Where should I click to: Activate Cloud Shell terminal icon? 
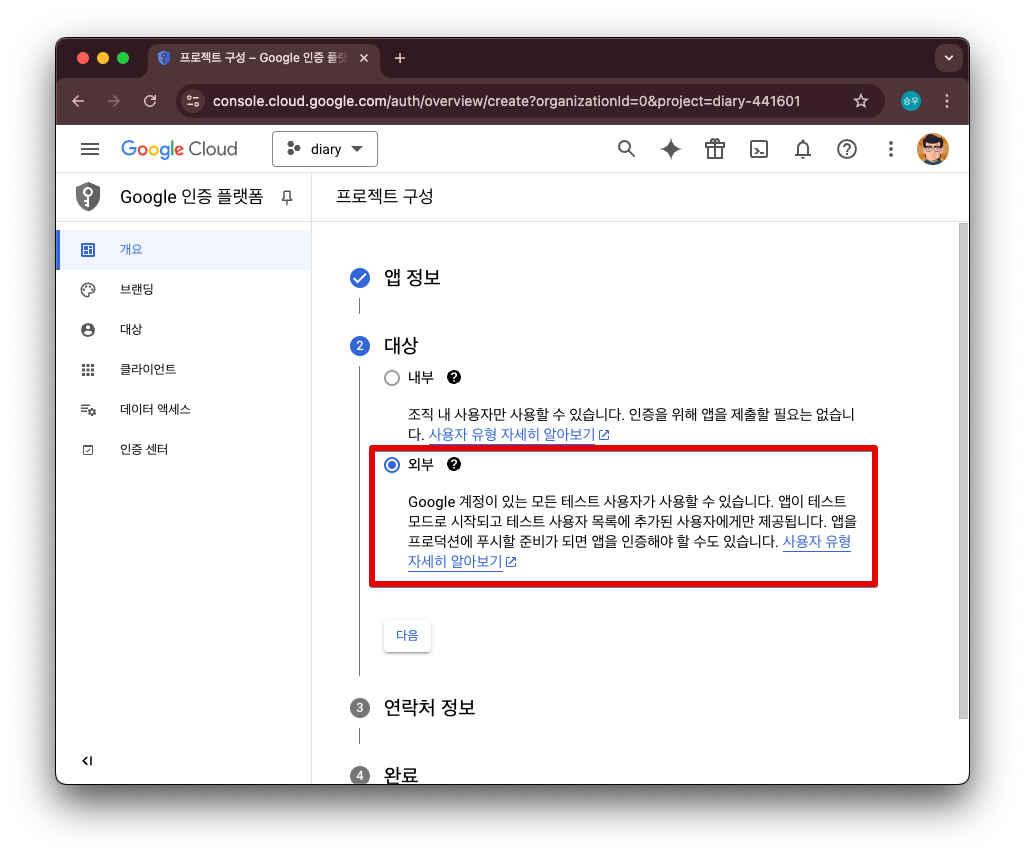(x=758, y=149)
